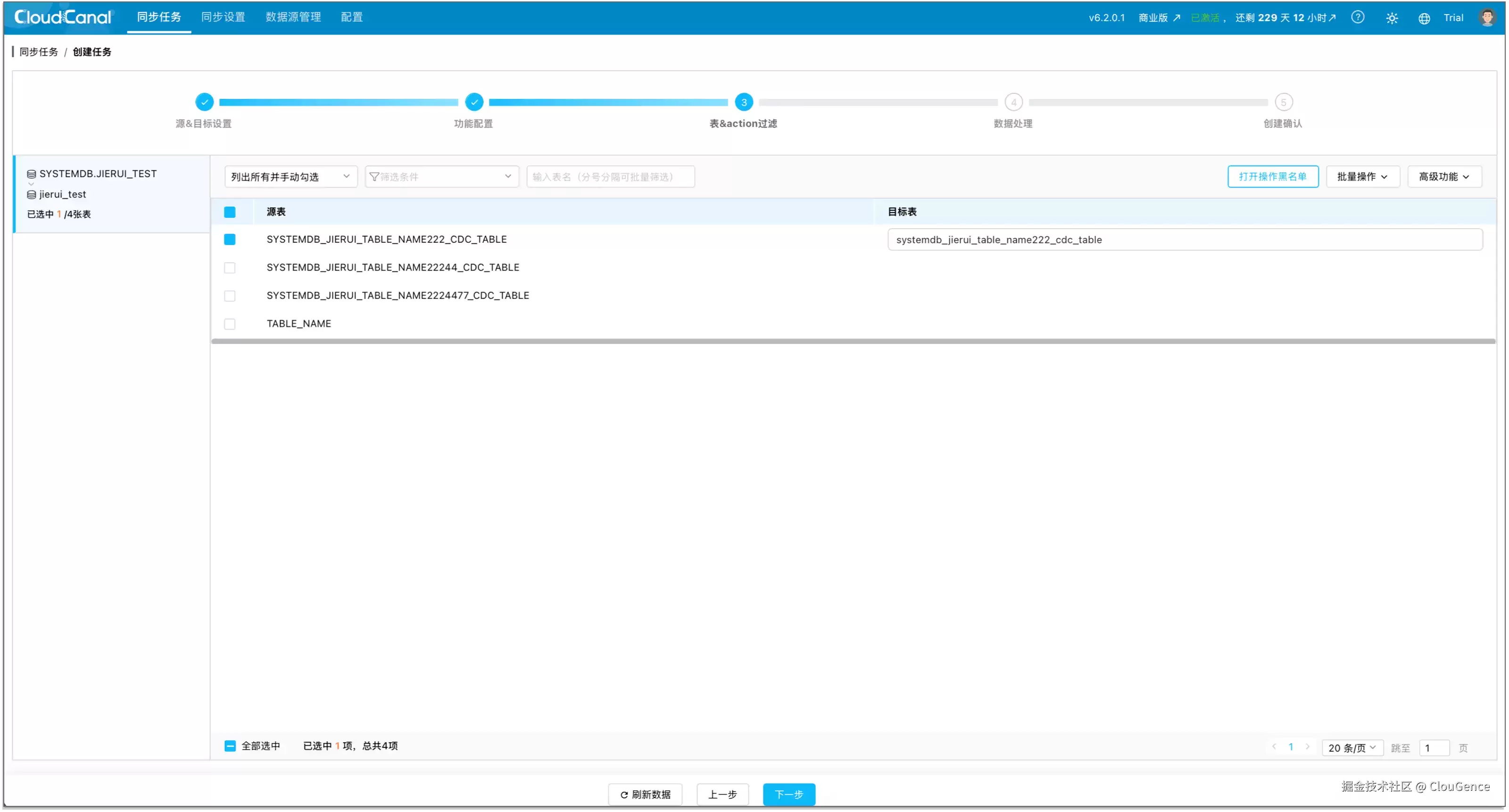Click the SYSTEMDB.JIERUI_TEST database icon
1509x812 pixels.
click(x=32, y=174)
